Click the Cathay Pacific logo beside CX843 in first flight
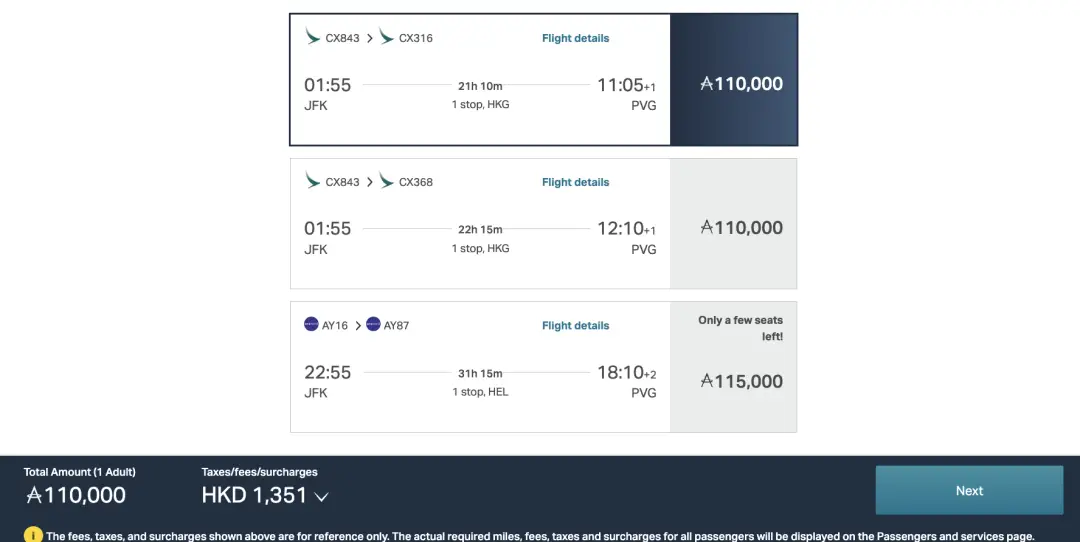This screenshot has height=542, width=1080. tap(313, 37)
